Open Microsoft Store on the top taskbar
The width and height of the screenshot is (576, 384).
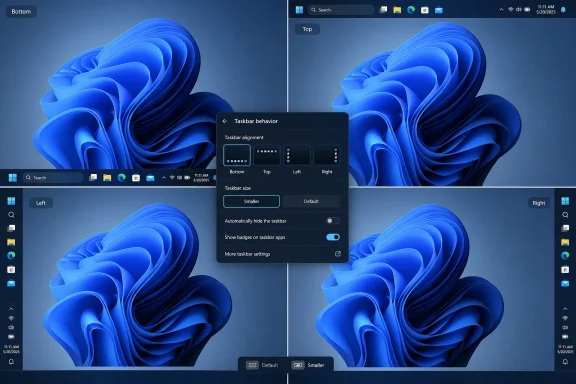[x=425, y=10]
